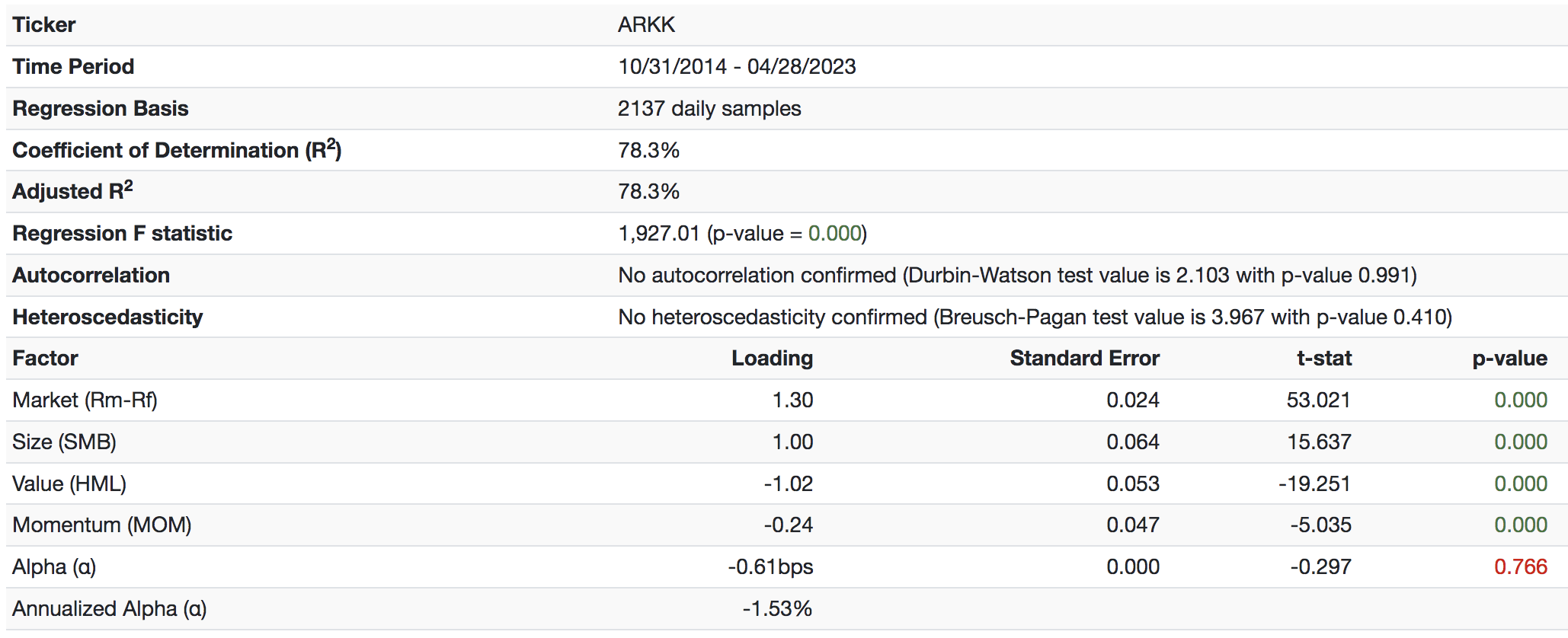Image resolution: width=1568 pixels, height=638 pixels.
Task: Click the Autocorrelation label
Action: [91, 275]
